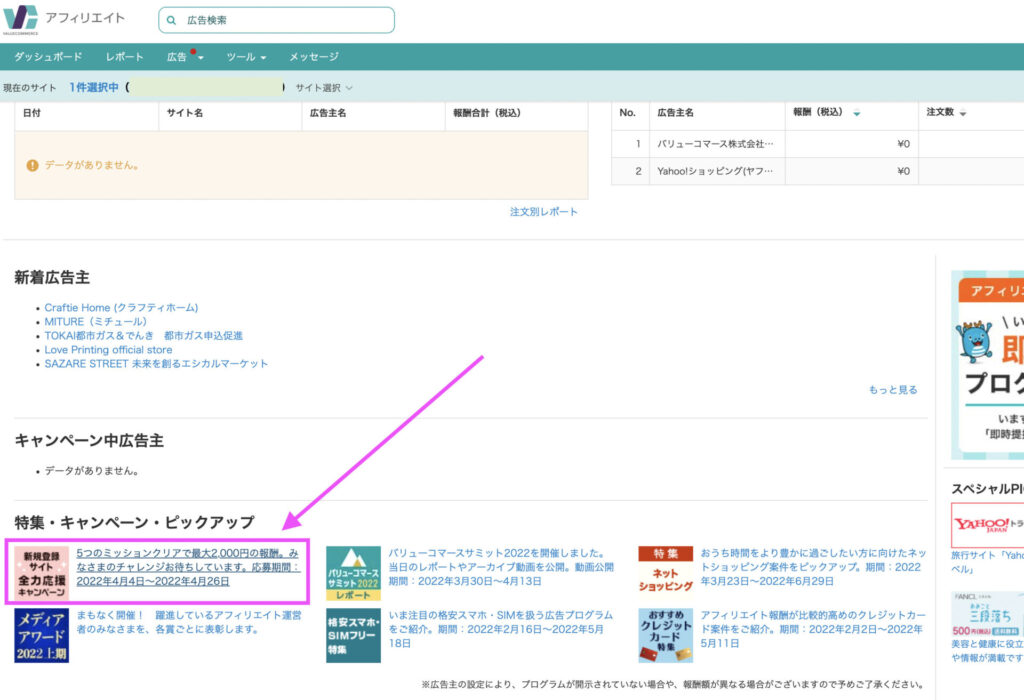Click the blue mascot affiliate banner
Viewport: 1024px width, 700px height.
[987, 365]
